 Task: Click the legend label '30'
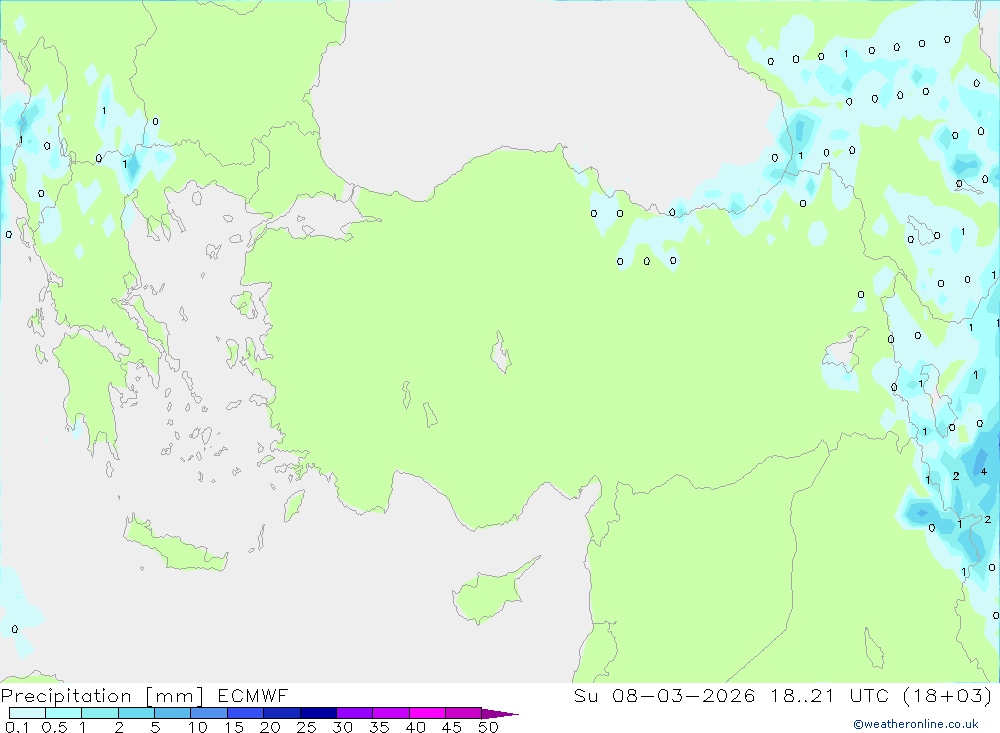(x=343, y=727)
